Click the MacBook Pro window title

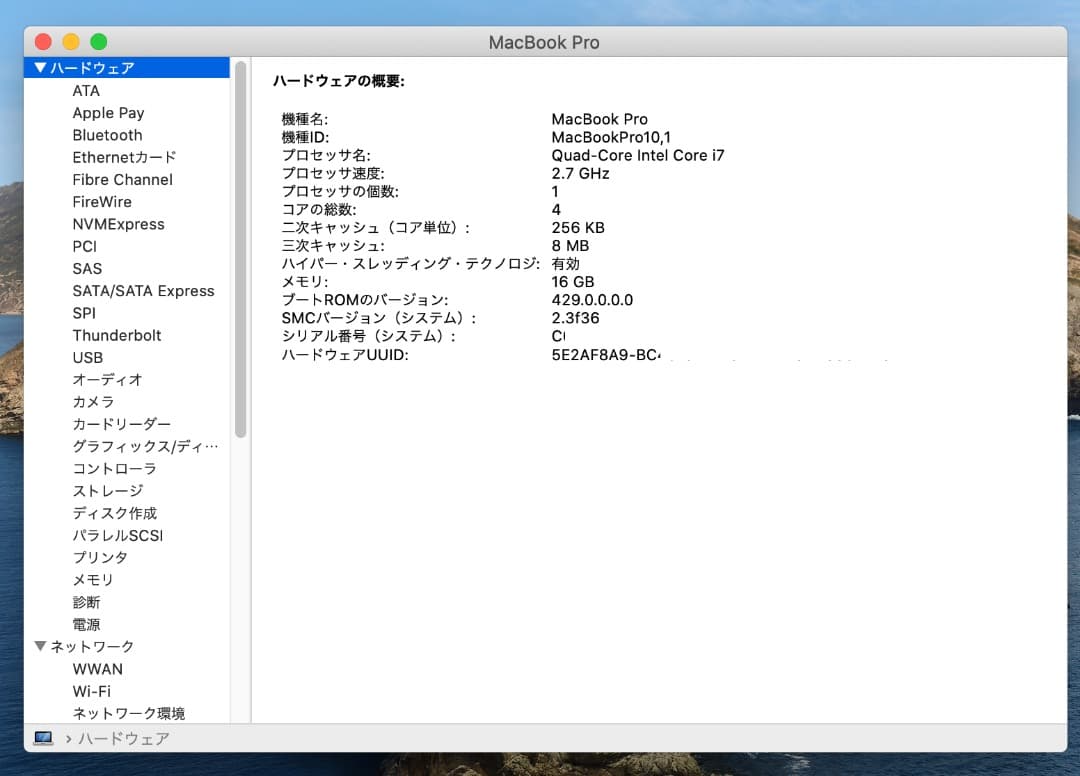544,43
